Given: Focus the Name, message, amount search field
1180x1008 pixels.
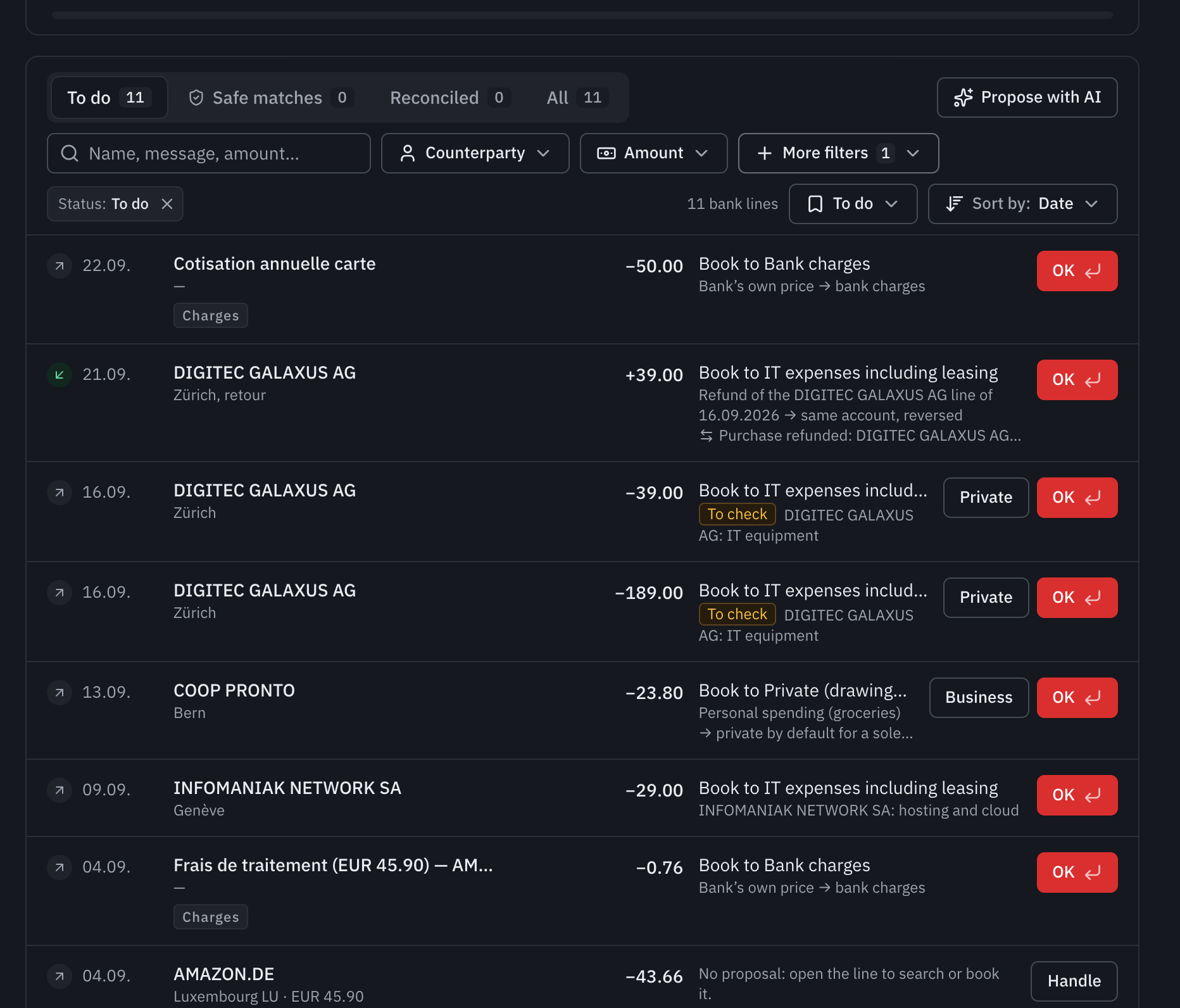Looking at the screenshot, I should pyautogui.click(x=209, y=153).
